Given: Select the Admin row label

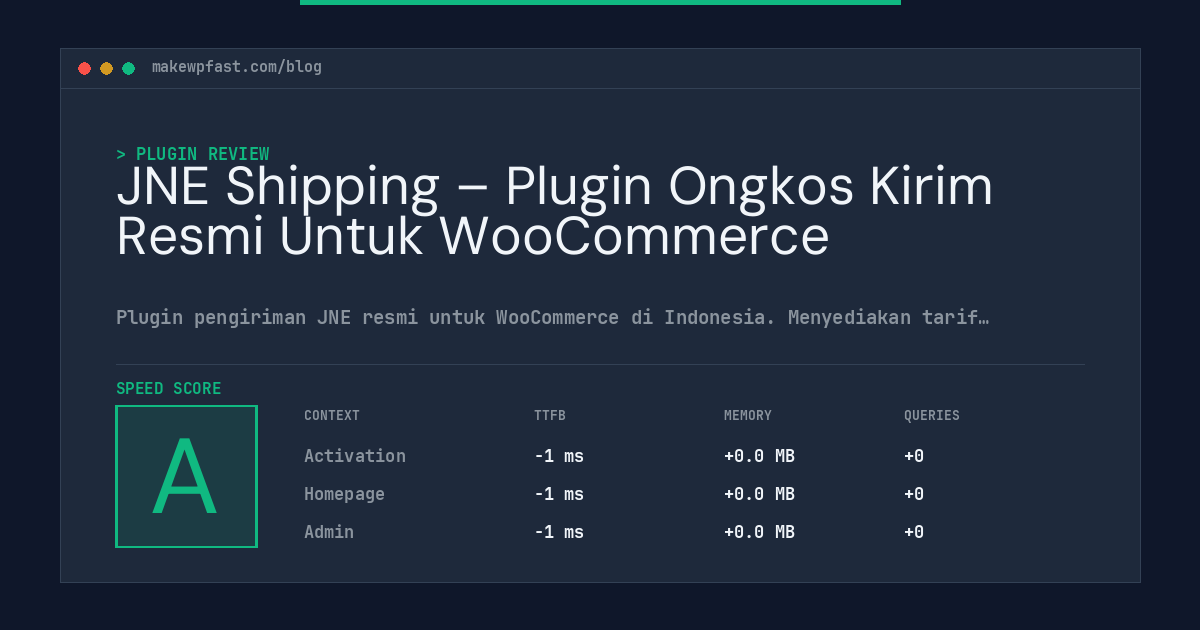Looking at the screenshot, I should click(329, 532).
